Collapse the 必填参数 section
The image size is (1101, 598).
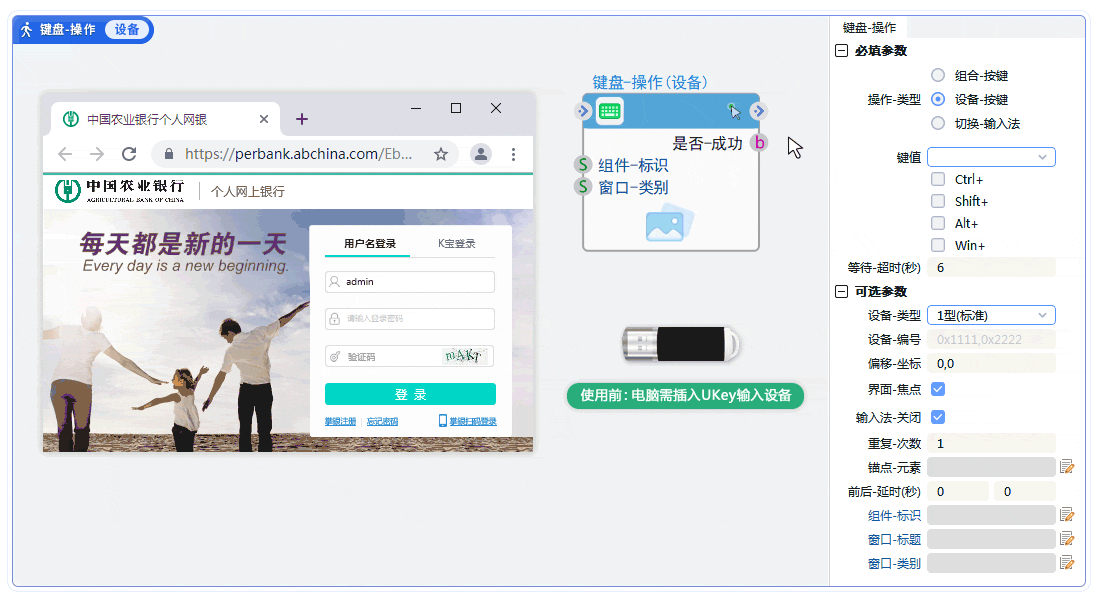point(841,51)
